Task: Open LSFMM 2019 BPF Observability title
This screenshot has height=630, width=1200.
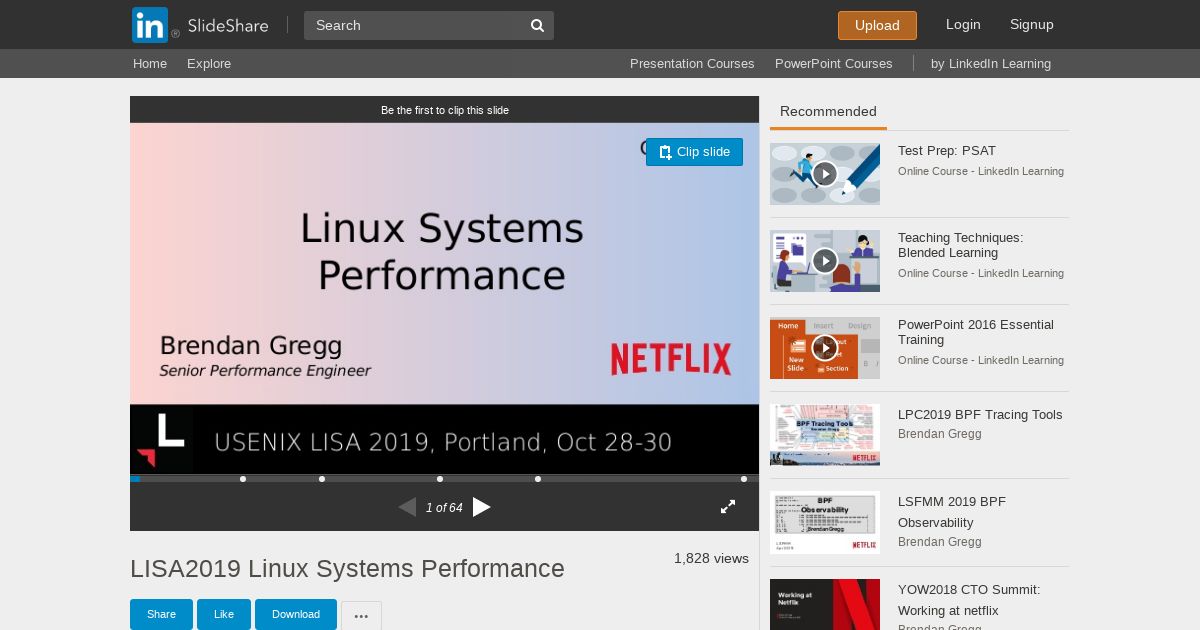Action: coord(952,512)
